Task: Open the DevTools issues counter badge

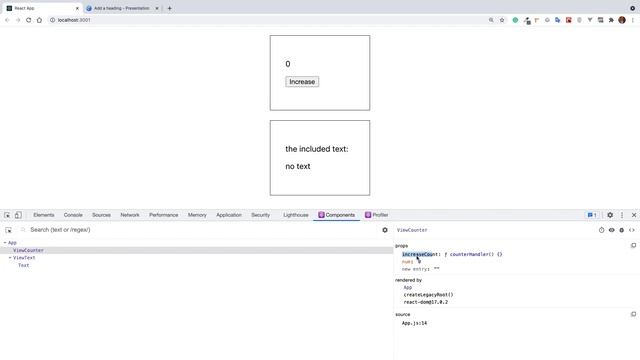Action: pyautogui.click(x=592, y=215)
